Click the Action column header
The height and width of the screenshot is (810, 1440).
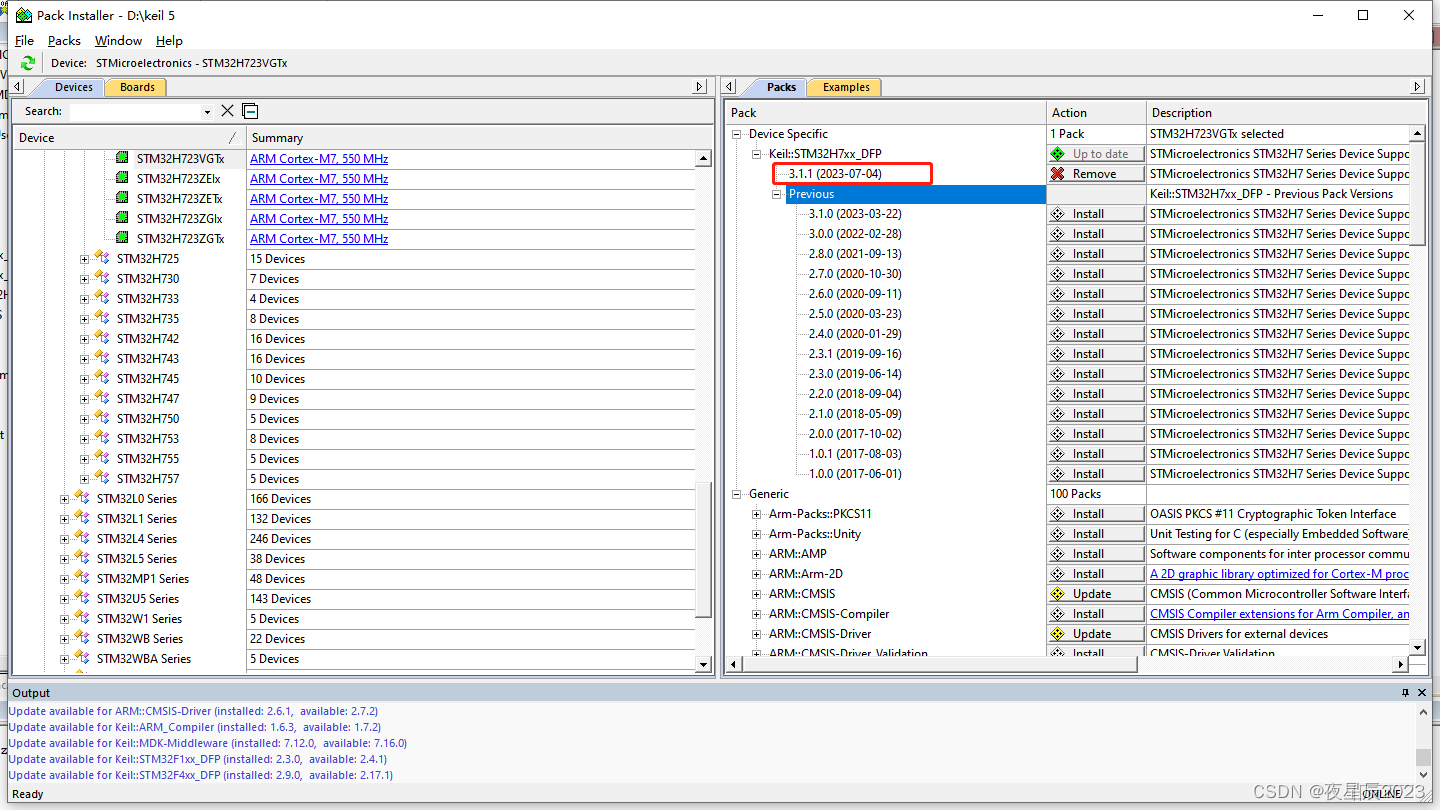[1096, 113]
